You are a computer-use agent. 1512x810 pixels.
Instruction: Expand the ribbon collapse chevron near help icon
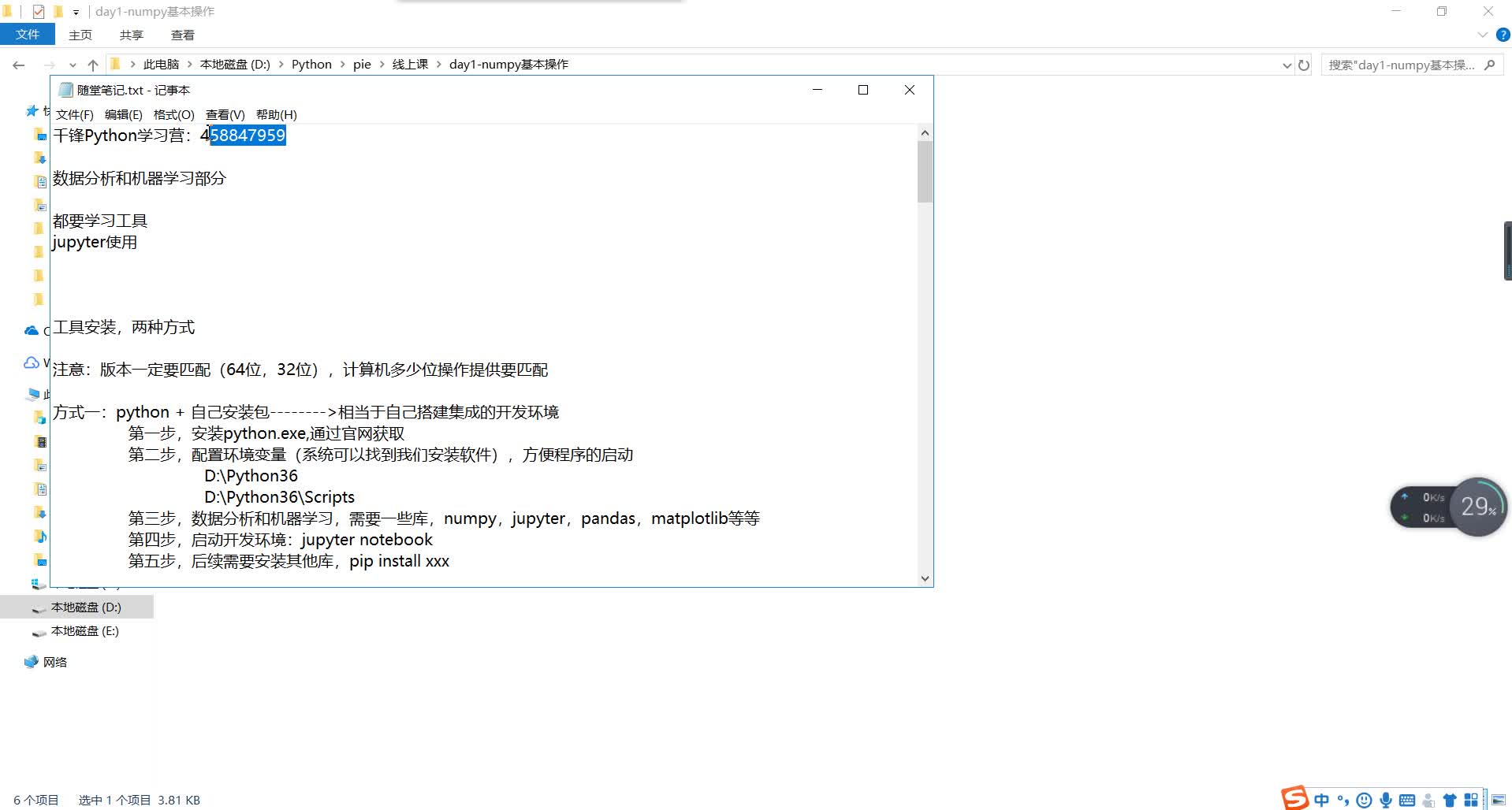pyautogui.click(x=1481, y=35)
